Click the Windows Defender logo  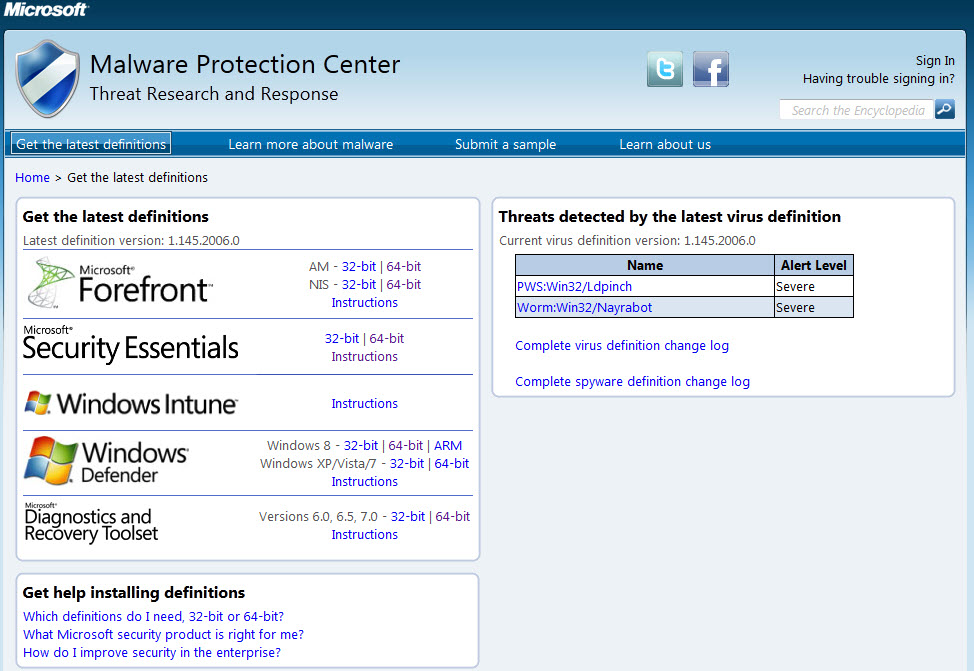click(106, 460)
